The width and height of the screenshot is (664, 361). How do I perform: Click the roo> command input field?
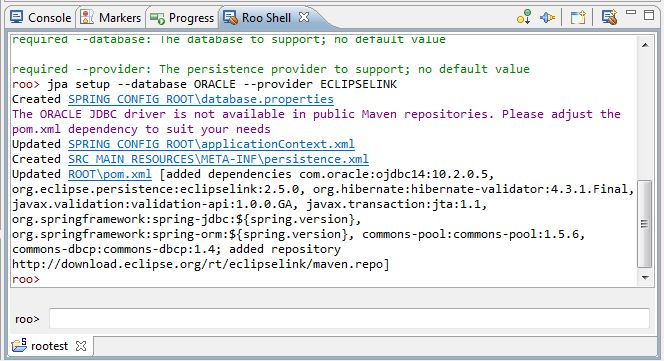[x=349, y=318]
